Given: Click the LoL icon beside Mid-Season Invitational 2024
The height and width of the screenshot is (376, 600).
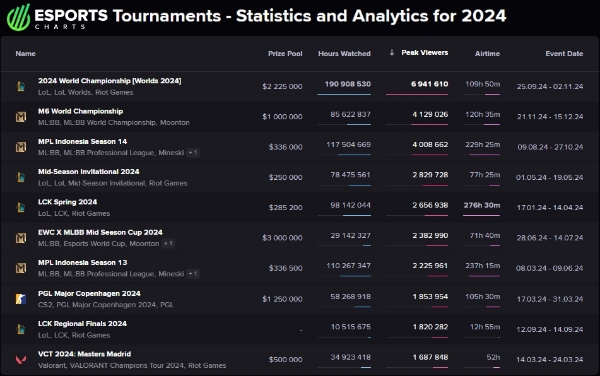Looking at the screenshot, I should pos(21,177).
